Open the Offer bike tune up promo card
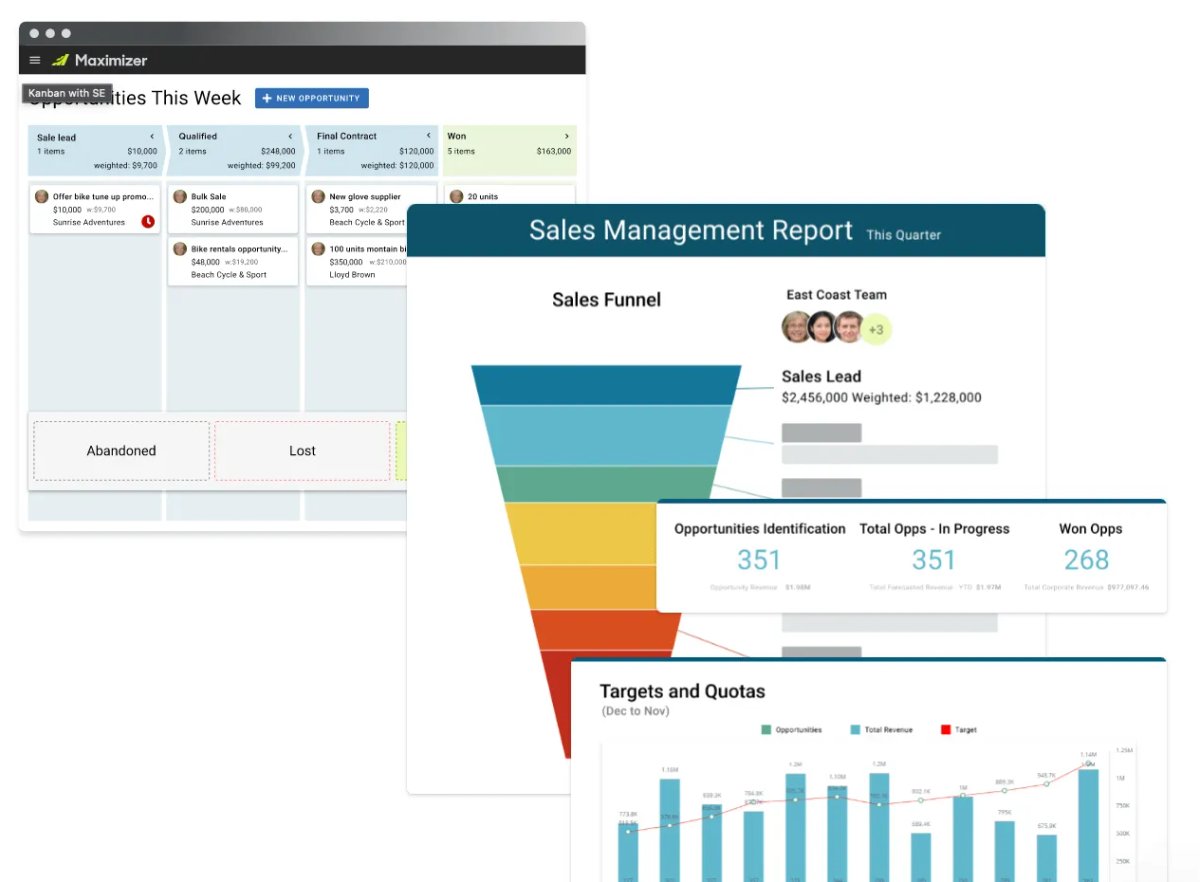Screen dimensions: 1200x882 (94, 209)
